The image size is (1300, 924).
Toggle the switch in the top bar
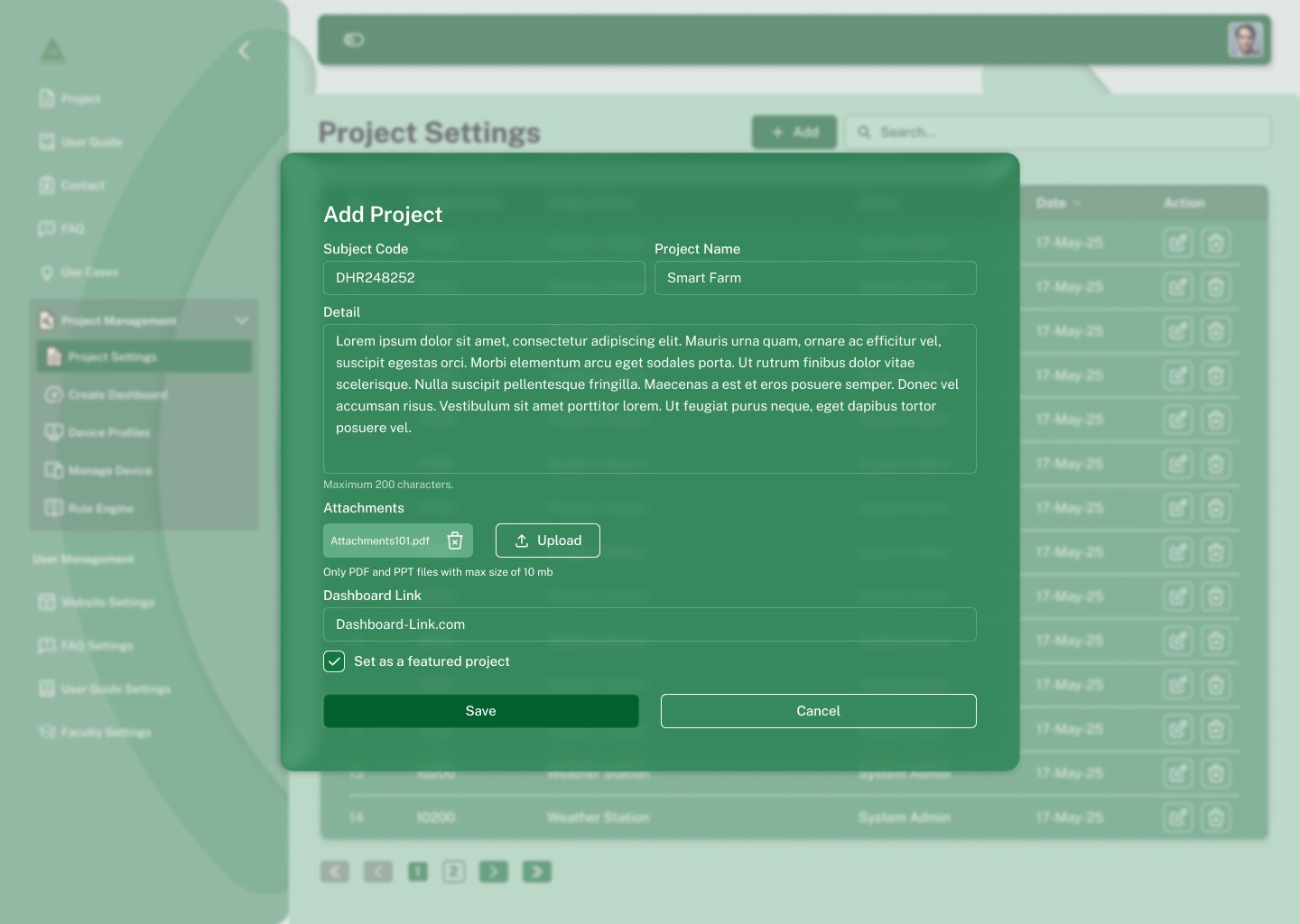click(x=354, y=40)
